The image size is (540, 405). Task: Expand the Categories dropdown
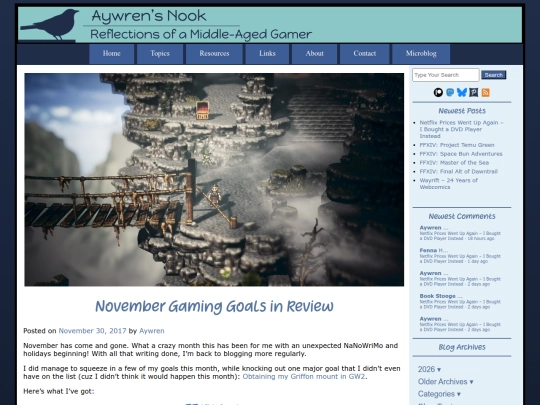click(439, 394)
